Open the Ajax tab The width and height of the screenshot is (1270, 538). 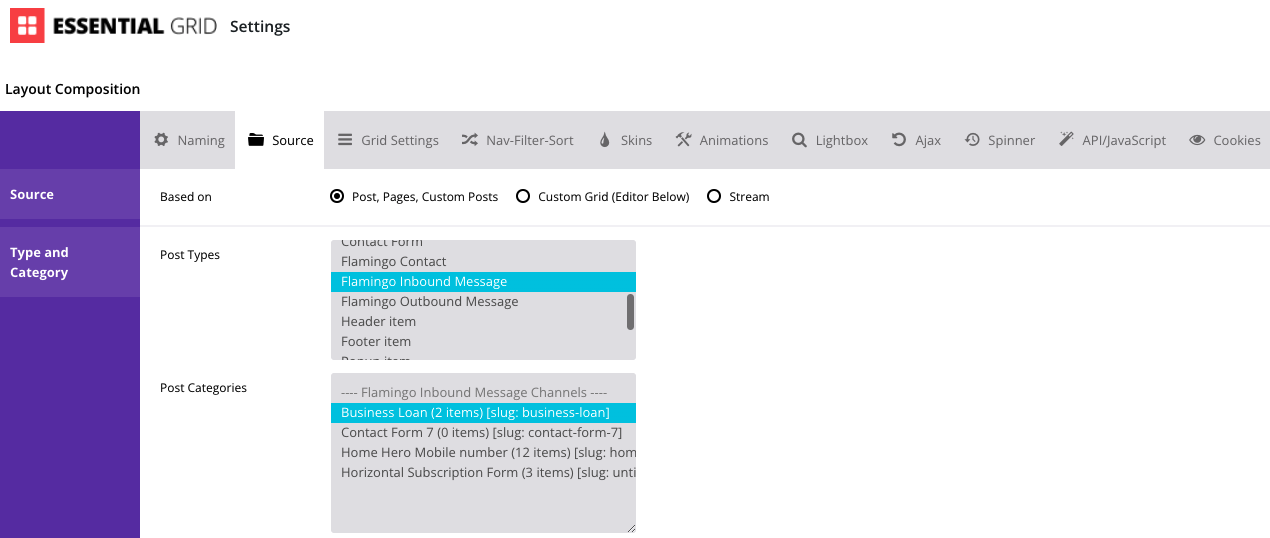(916, 140)
